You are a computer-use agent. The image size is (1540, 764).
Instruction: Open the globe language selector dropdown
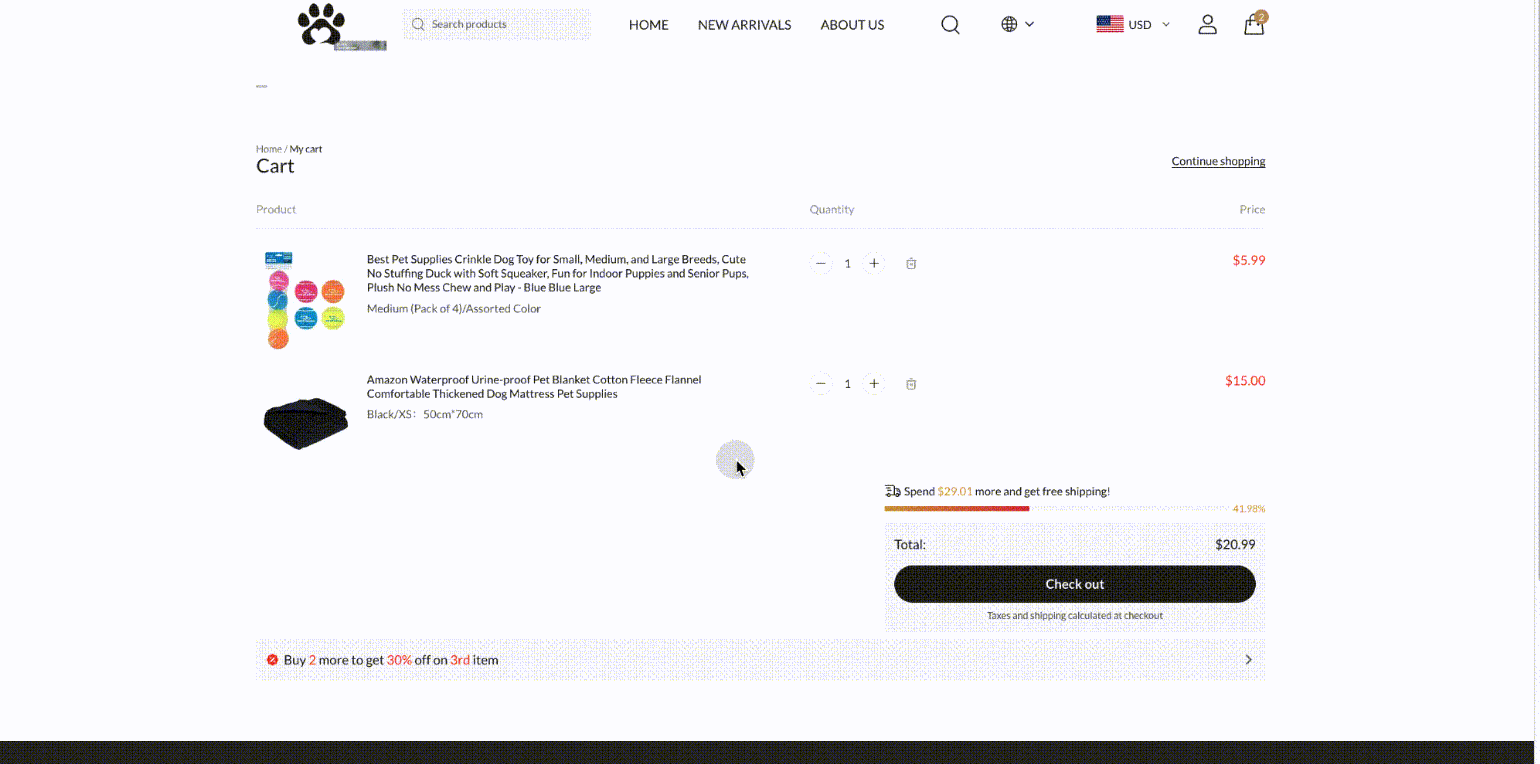[x=1017, y=25]
